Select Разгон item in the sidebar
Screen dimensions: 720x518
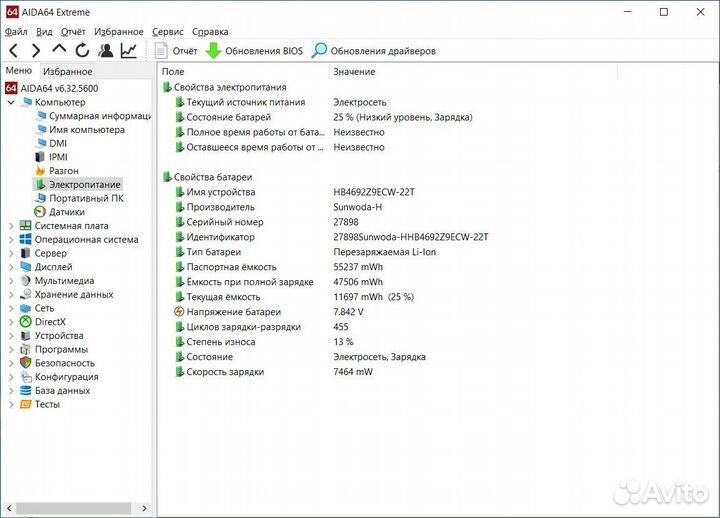pos(64,171)
